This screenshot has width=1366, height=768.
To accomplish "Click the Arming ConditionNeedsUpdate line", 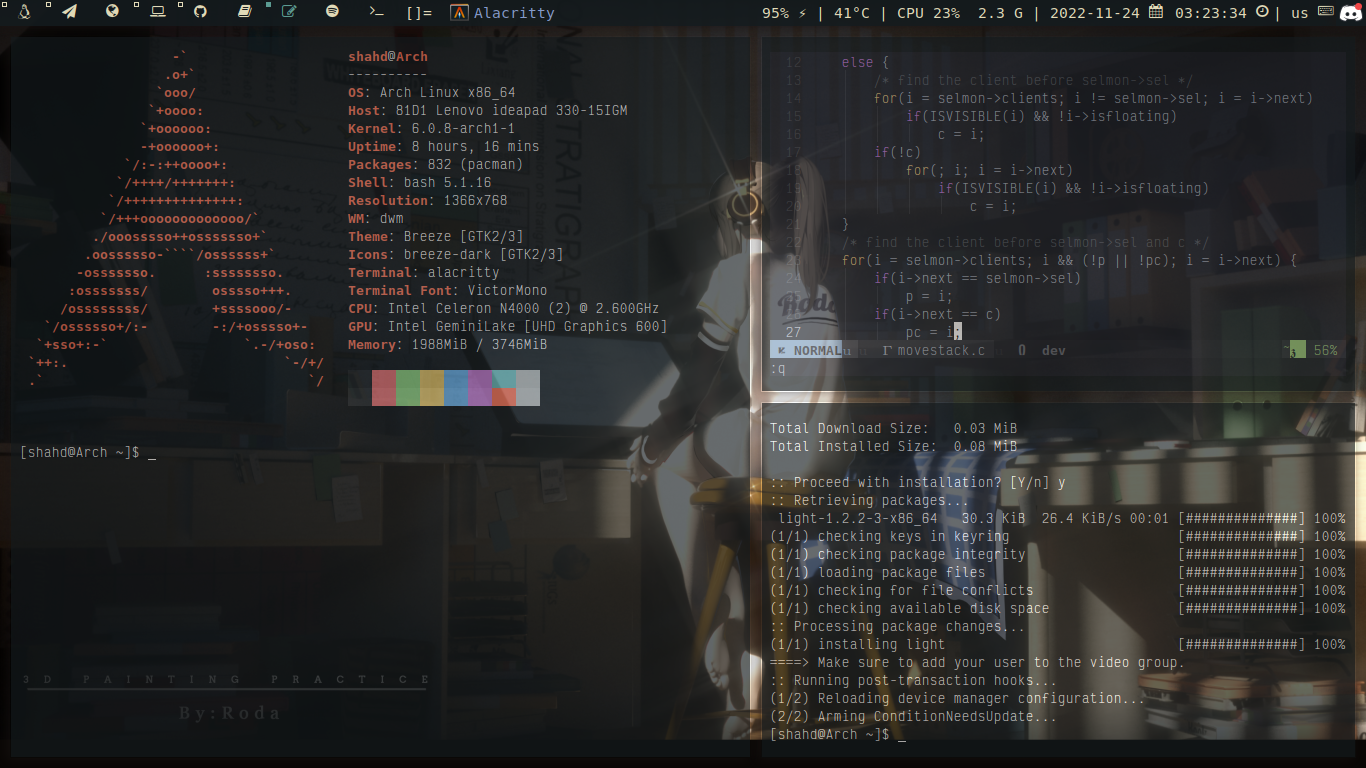I will [x=914, y=716].
